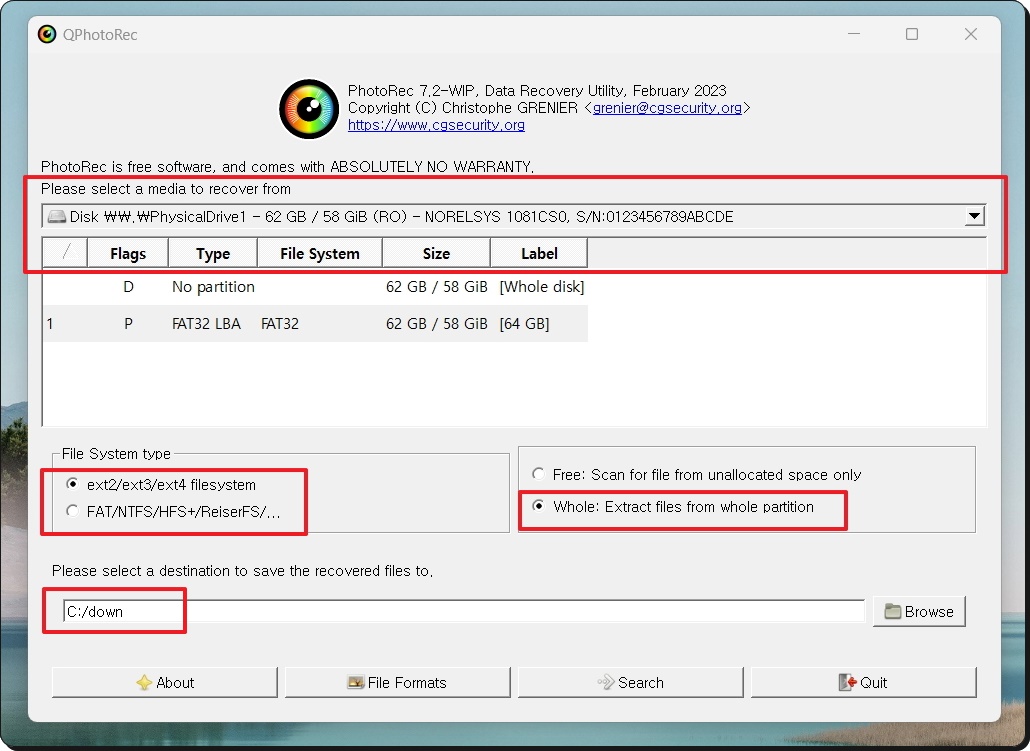
Task: Click the Search arrow icon
Action: click(606, 683)
